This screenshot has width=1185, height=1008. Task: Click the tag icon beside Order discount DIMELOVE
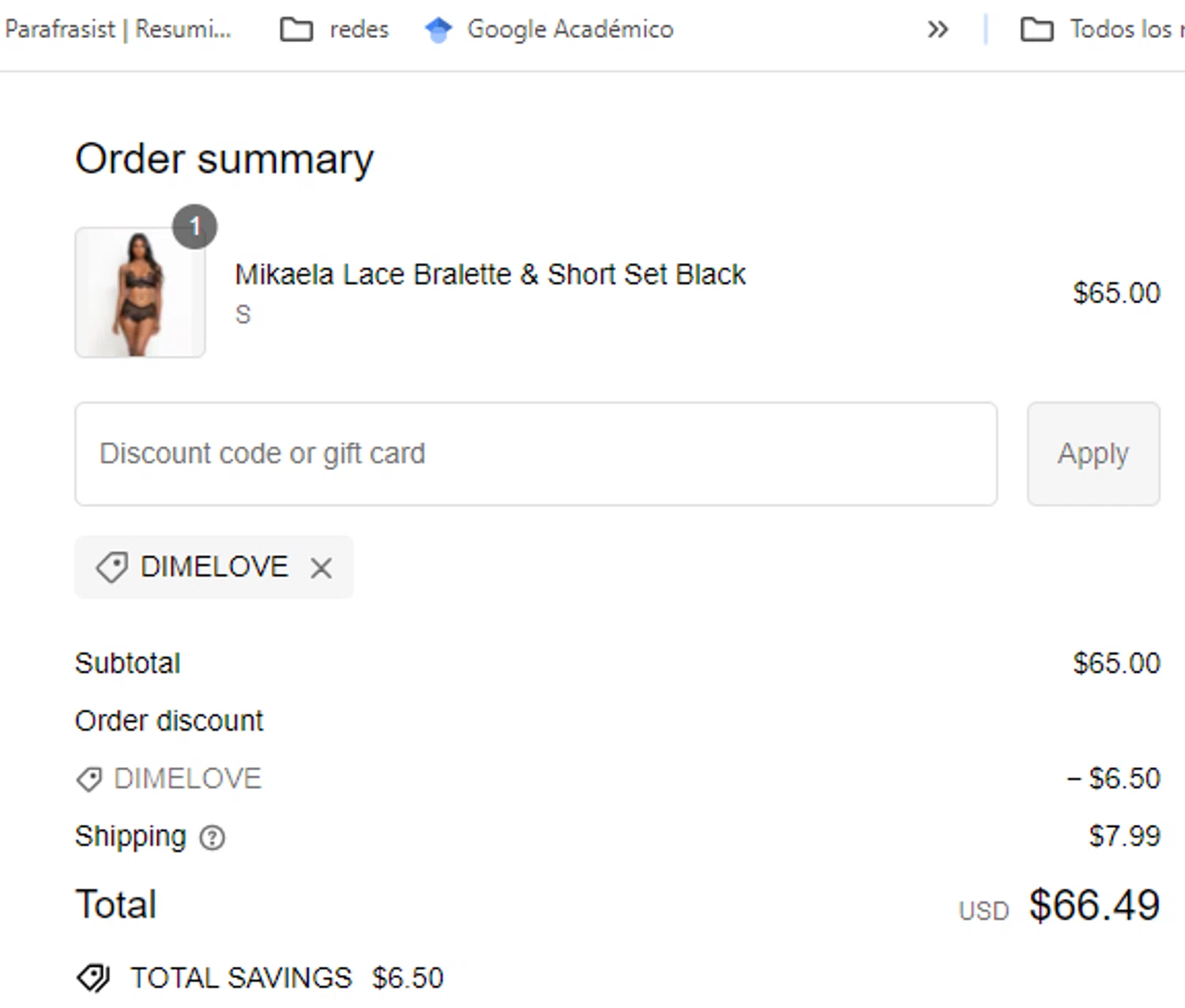(88, 779)
